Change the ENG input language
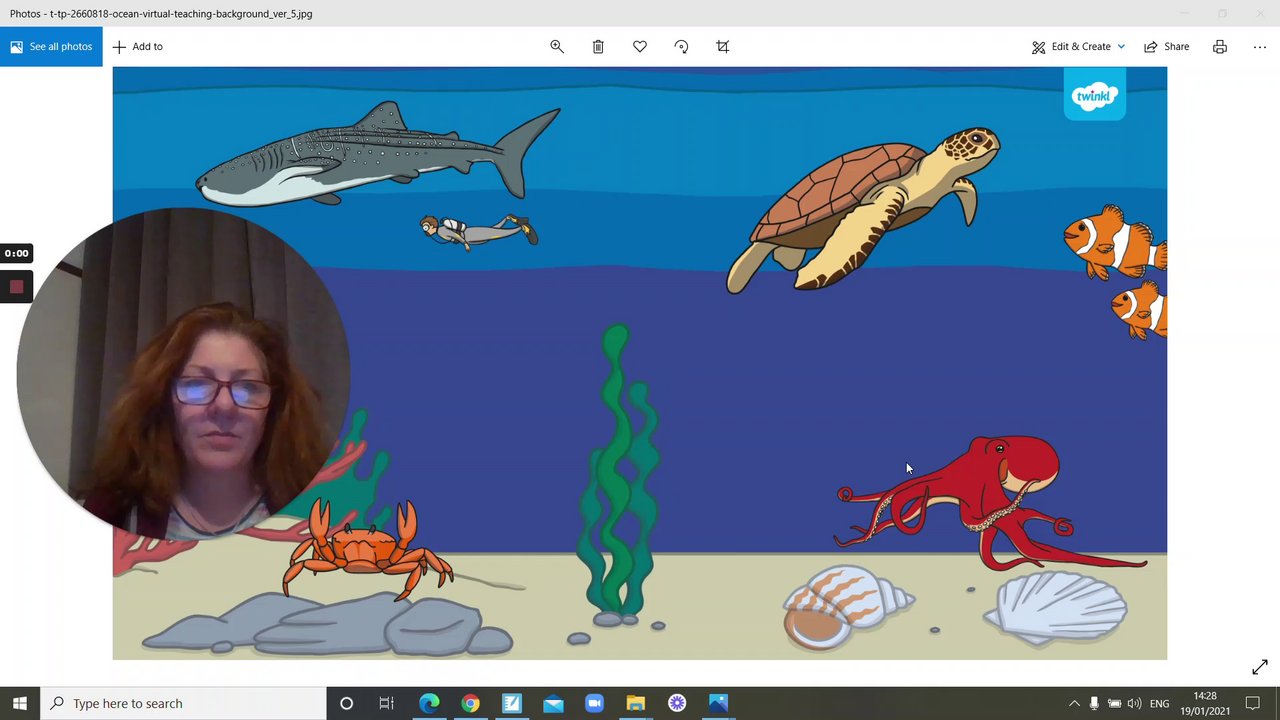1280x720 pixels. (x=1159, y=703)
